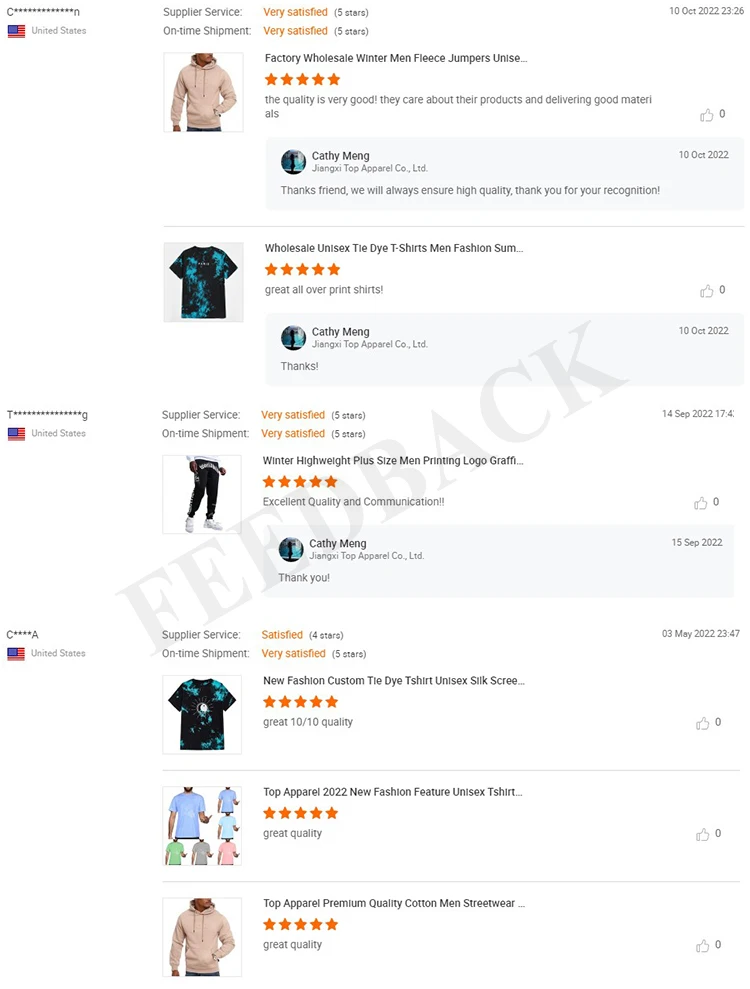Click US flag beside reviewer C****A
750x989 pixels.
16,653
